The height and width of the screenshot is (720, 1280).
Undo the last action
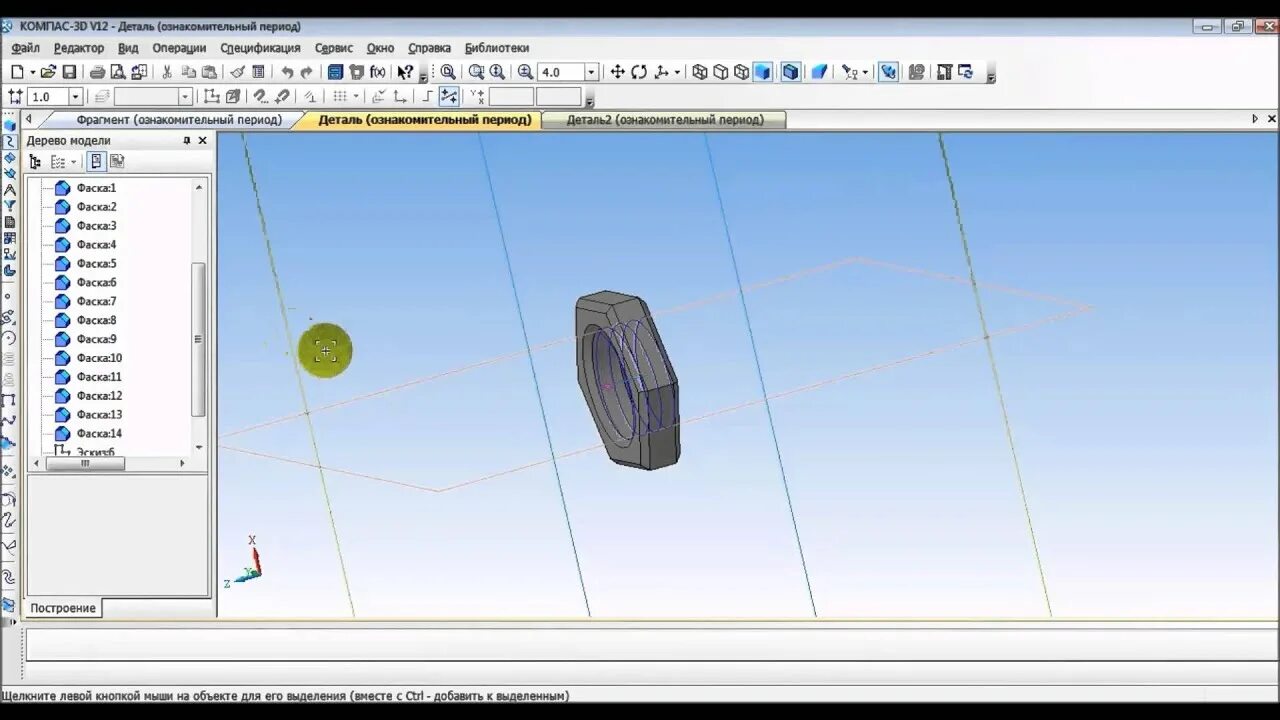pyautogui.click(x=288, y=72)
